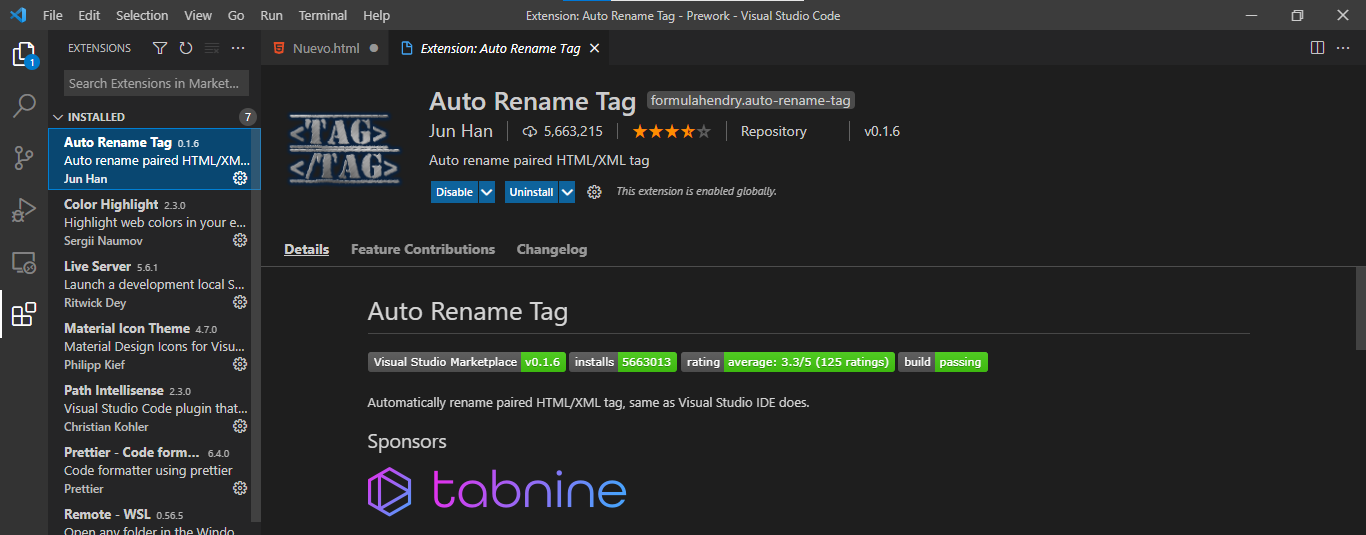Open manage gear for Color Highlight

[x=240, y=240]
